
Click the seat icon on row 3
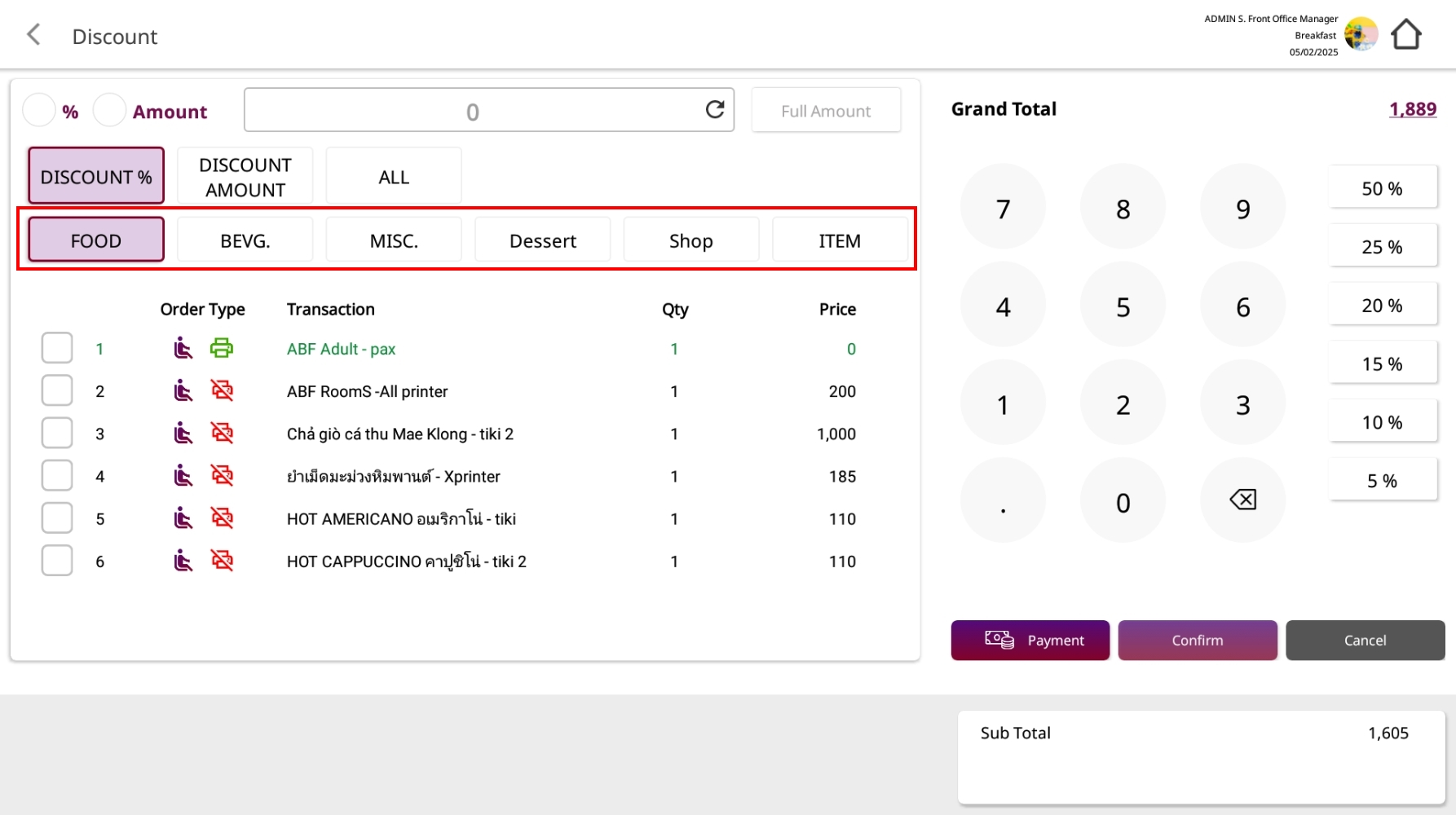click(x=183, y=434)
